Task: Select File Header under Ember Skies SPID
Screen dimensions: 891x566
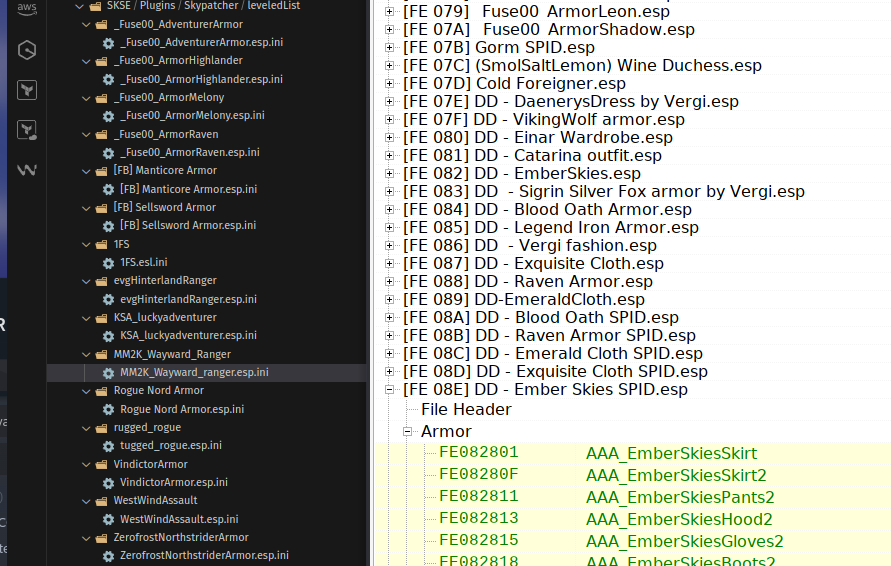Action: pyautogui.click(x=466, y=409)
